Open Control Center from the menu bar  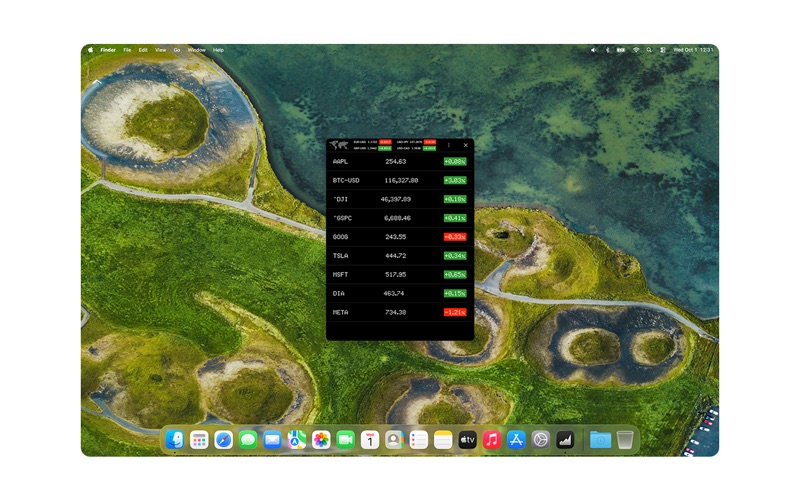663,50
